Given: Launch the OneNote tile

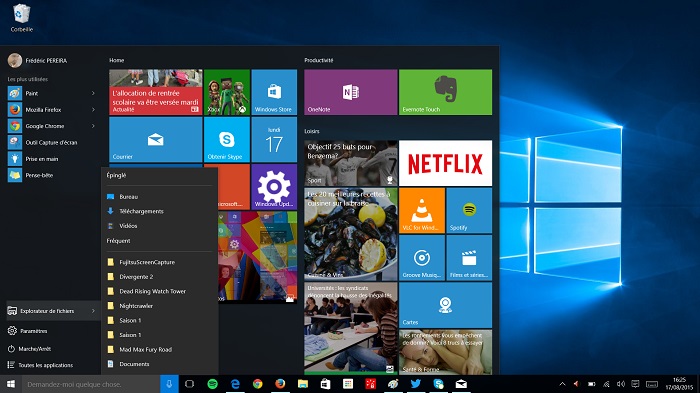Looking at the screenshot, I should 350,92.
